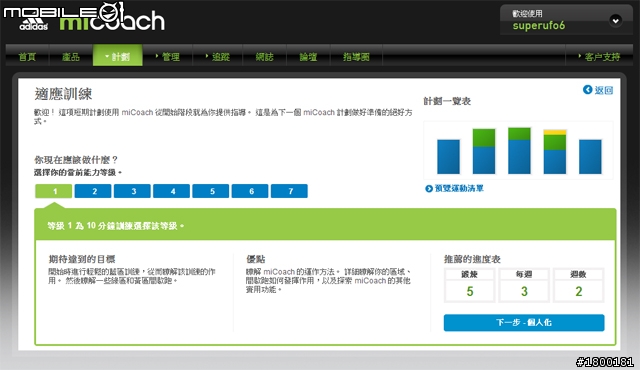Click the 返回 back link
Image resolution: width=640 pixels, height=370 pixels.
(x=604, y=90)
